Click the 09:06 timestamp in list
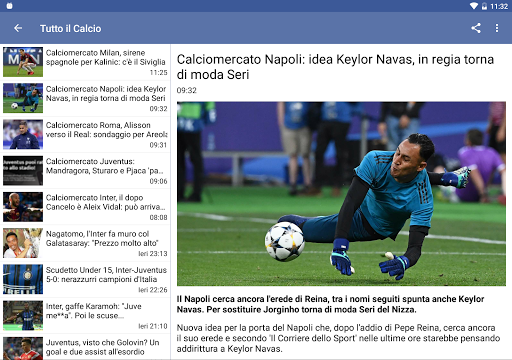The image size is (512, 360). tap(158, 181)
